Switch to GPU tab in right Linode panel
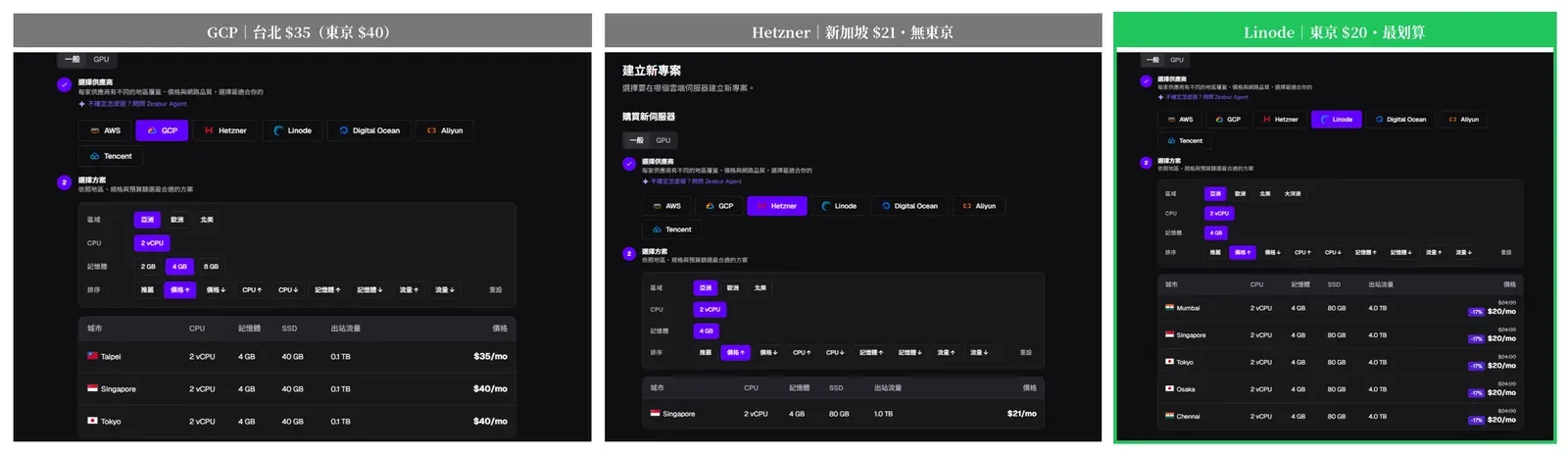 pos(1177,60)
